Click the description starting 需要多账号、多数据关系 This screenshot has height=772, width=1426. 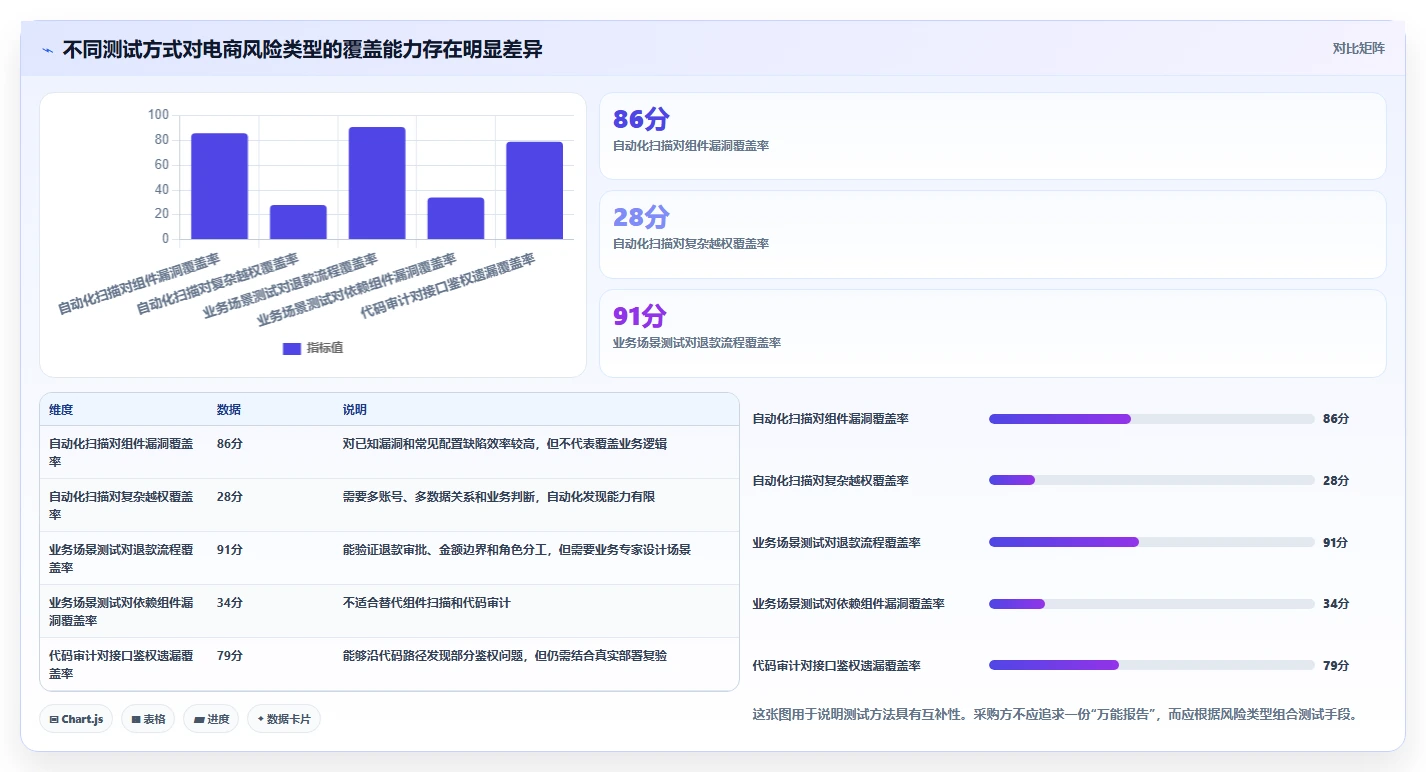[x=499, y=497]
